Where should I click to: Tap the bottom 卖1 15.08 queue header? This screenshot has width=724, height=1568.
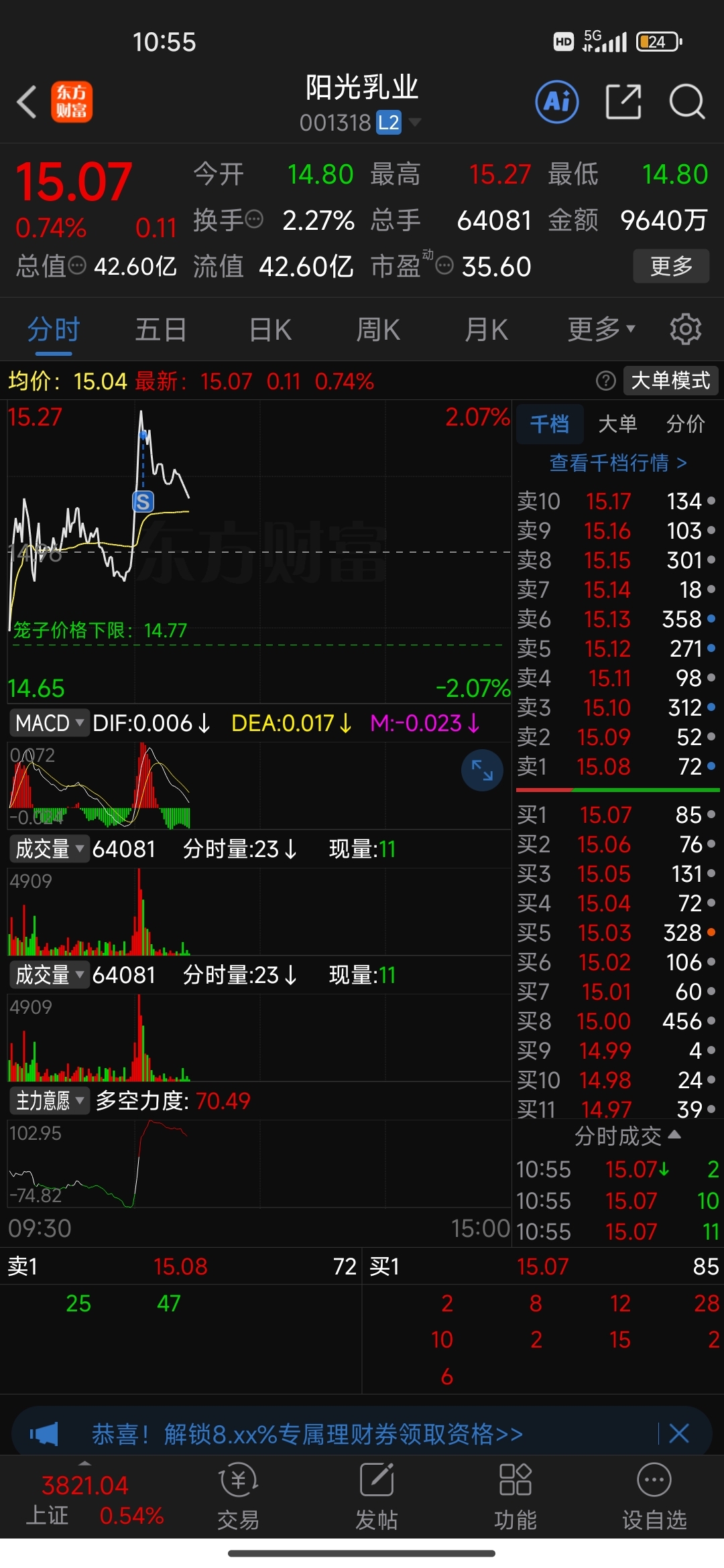[181, 1266]
